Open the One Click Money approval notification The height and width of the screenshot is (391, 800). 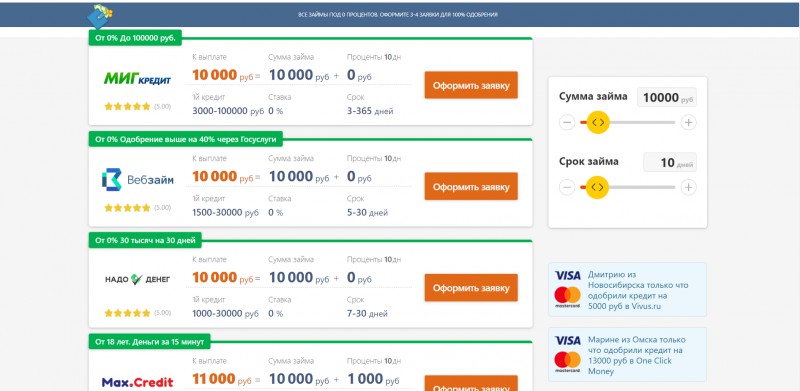click(x=628, y=355)
